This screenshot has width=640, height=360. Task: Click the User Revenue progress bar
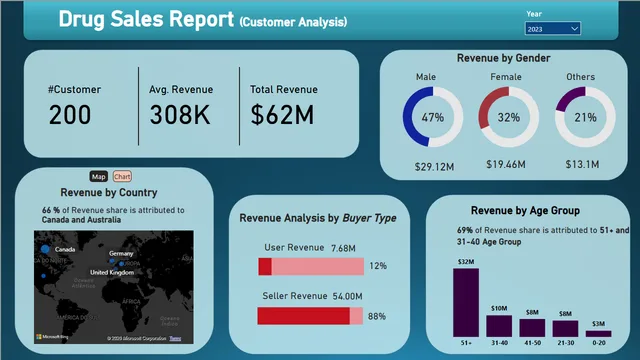[x=311, y=266]
